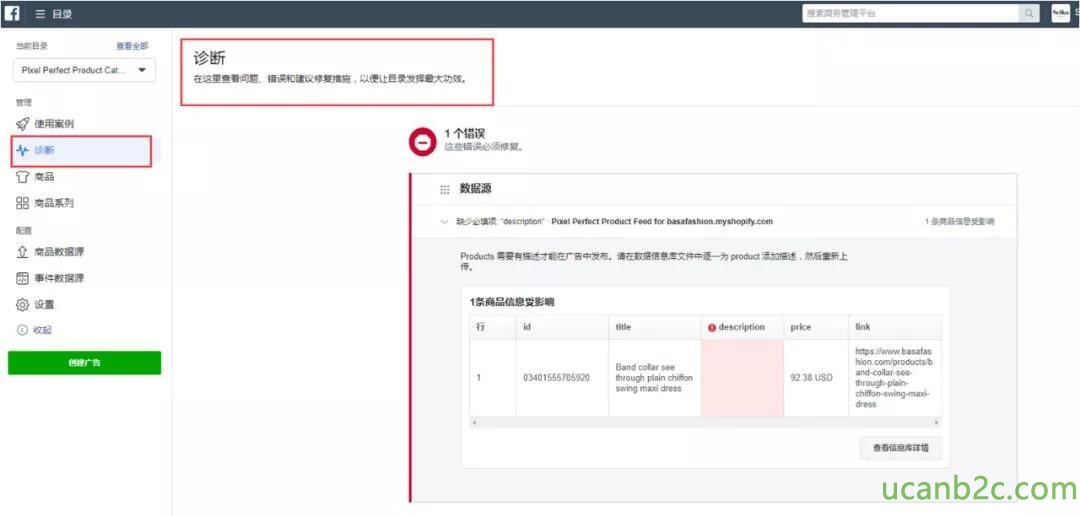1080x516 pixels.
Task: Click the 数据源 section heading
Action: coord(476,189)
